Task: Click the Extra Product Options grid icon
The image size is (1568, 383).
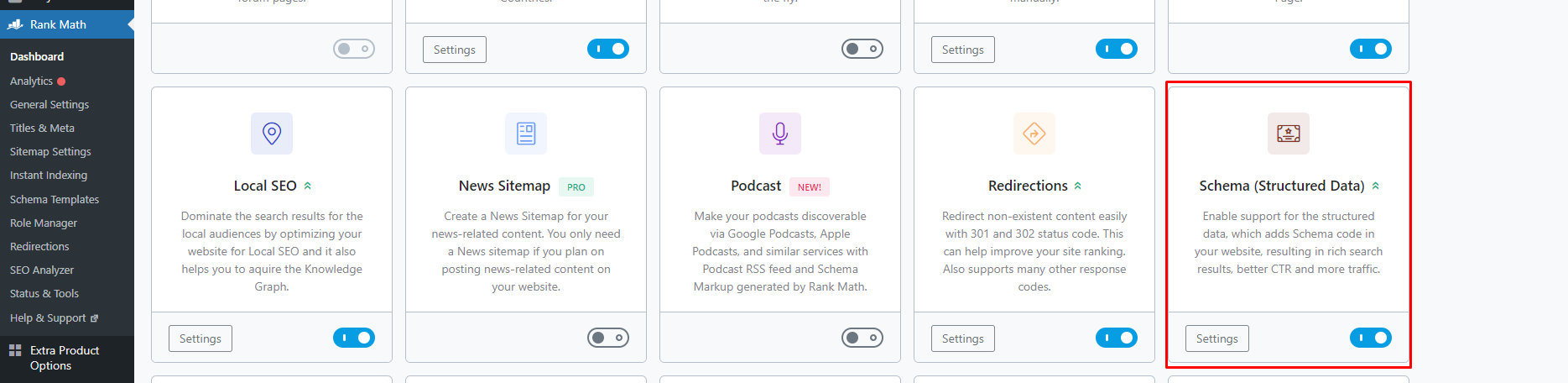Action: [15, 350]
